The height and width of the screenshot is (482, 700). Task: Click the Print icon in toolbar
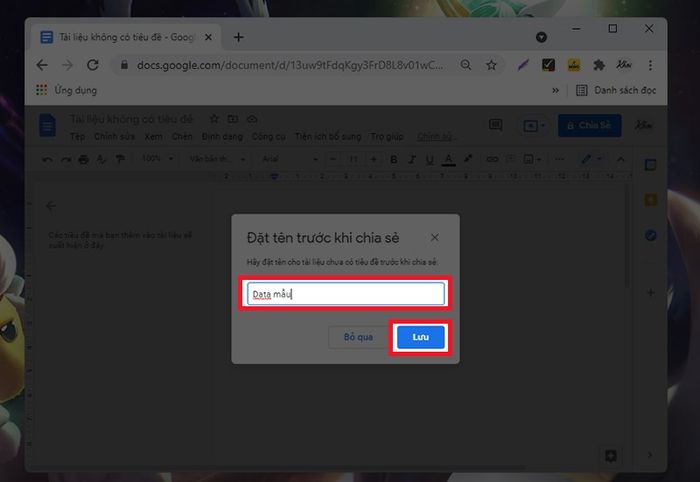pos(83,159)
